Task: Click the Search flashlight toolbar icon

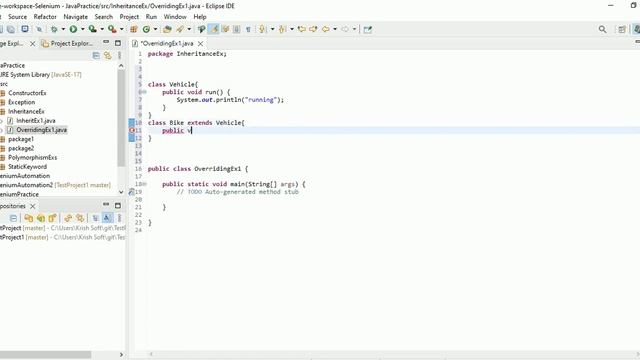Action: pos(201,29)
